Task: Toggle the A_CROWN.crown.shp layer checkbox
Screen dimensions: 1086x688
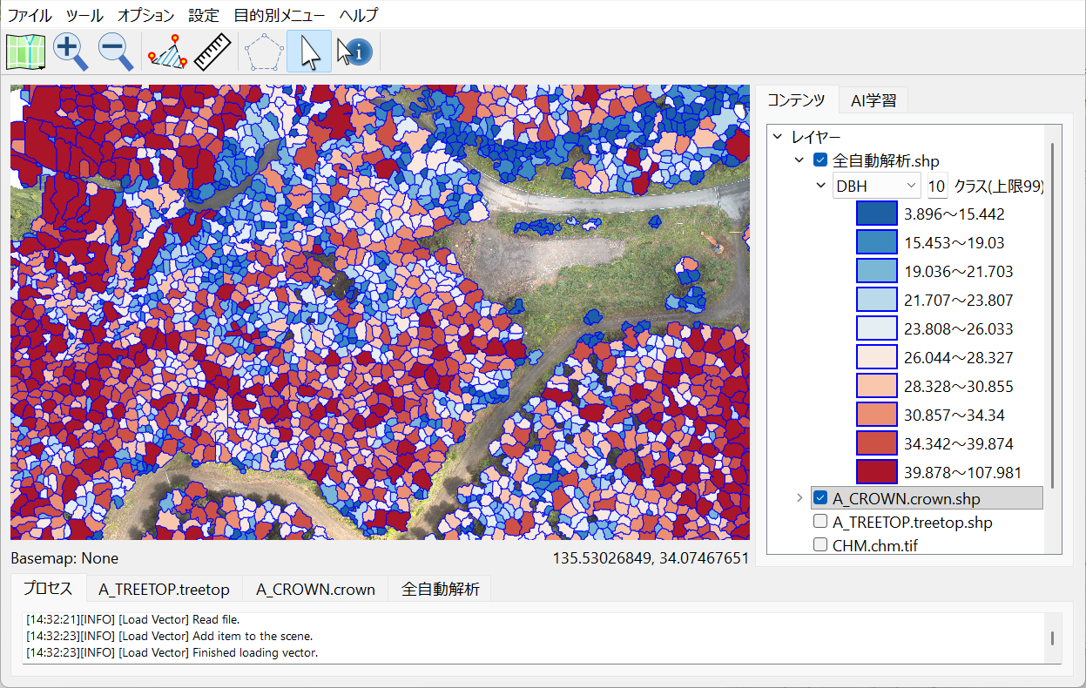Action: [821, 498]
